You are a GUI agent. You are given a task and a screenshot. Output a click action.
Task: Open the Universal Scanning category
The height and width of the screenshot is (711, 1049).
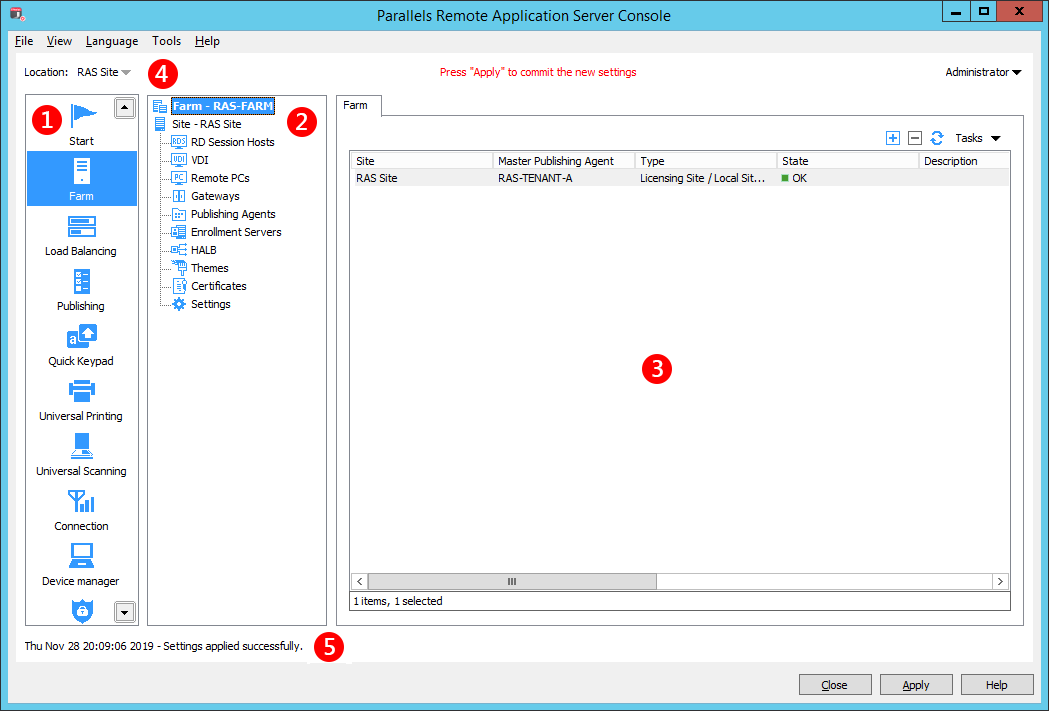[81, 455]
